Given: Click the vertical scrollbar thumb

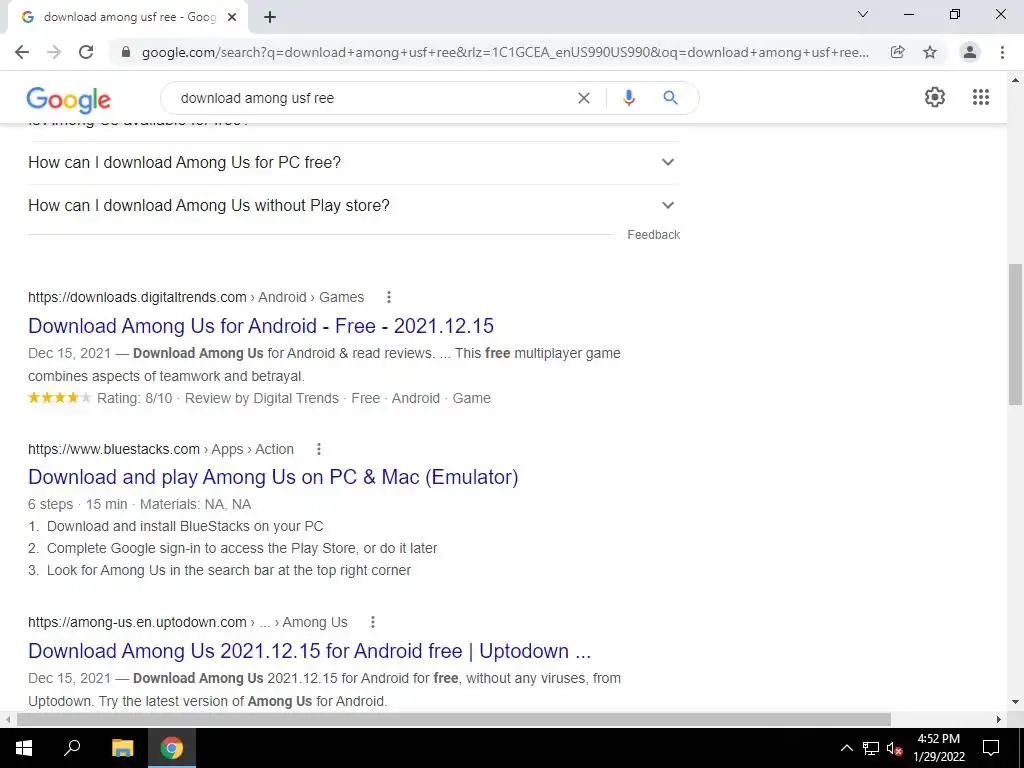Looking at the screenshot, I should coord(1015,334).
